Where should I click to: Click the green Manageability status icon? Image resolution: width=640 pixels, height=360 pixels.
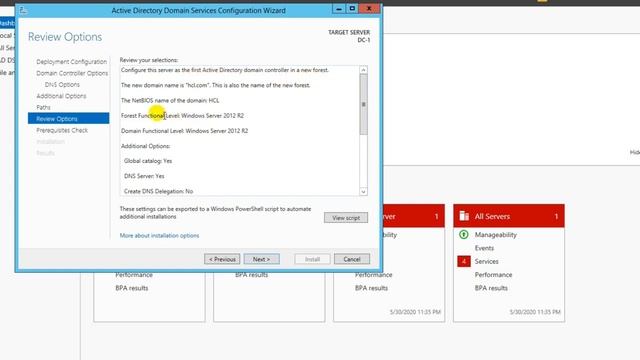pos(464,234)
